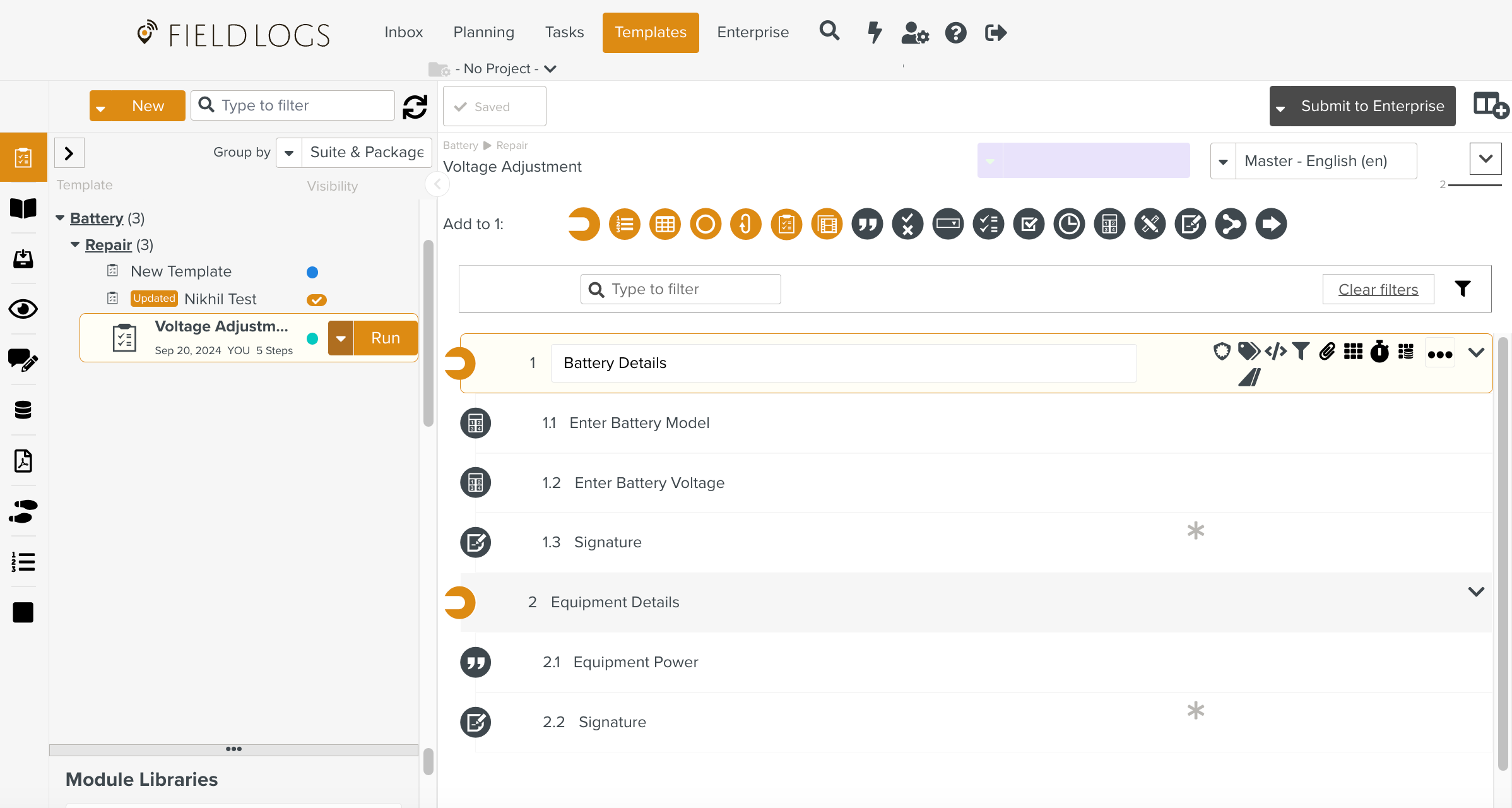This screenshot has height=808, width=1512.
Task: Click the quote text step icon
Action: pos(867,224)
